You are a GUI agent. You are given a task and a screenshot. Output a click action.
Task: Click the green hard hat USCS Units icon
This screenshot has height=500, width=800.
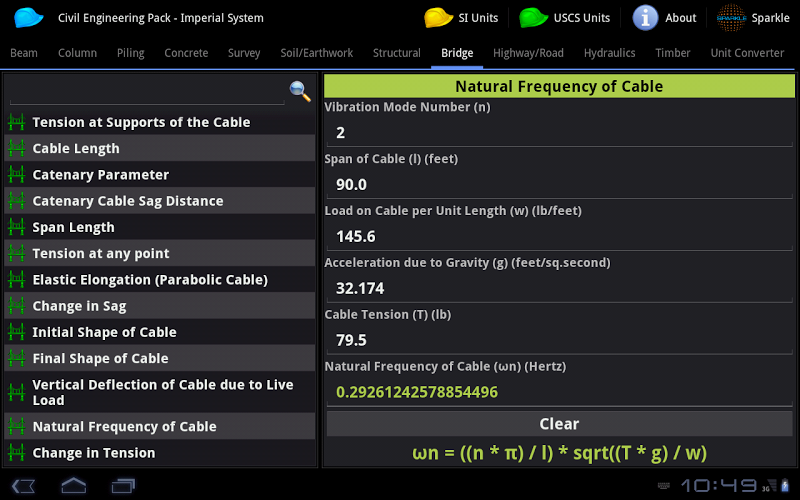534,17
